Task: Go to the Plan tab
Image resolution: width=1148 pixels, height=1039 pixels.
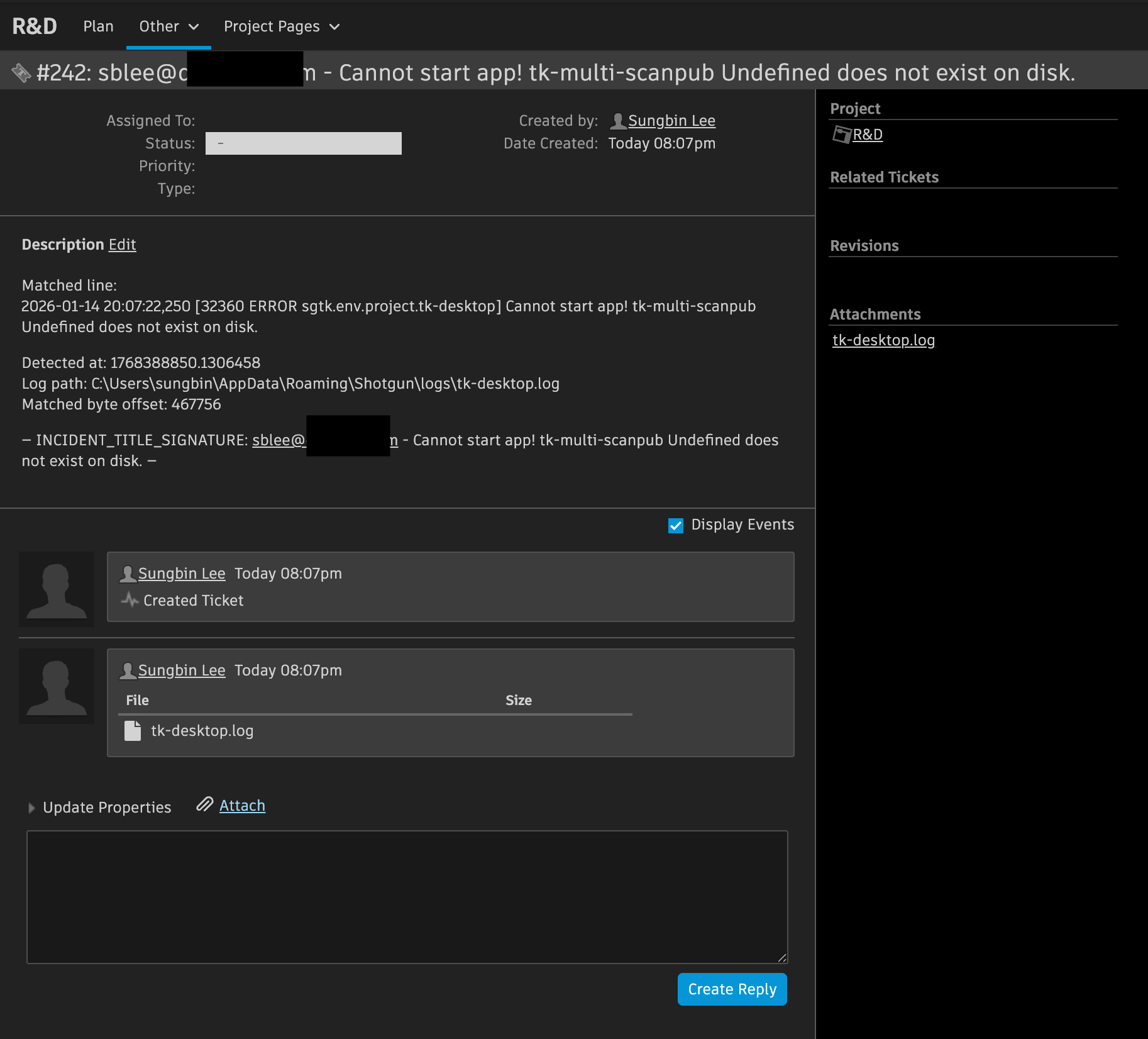Action: [98, 26]
